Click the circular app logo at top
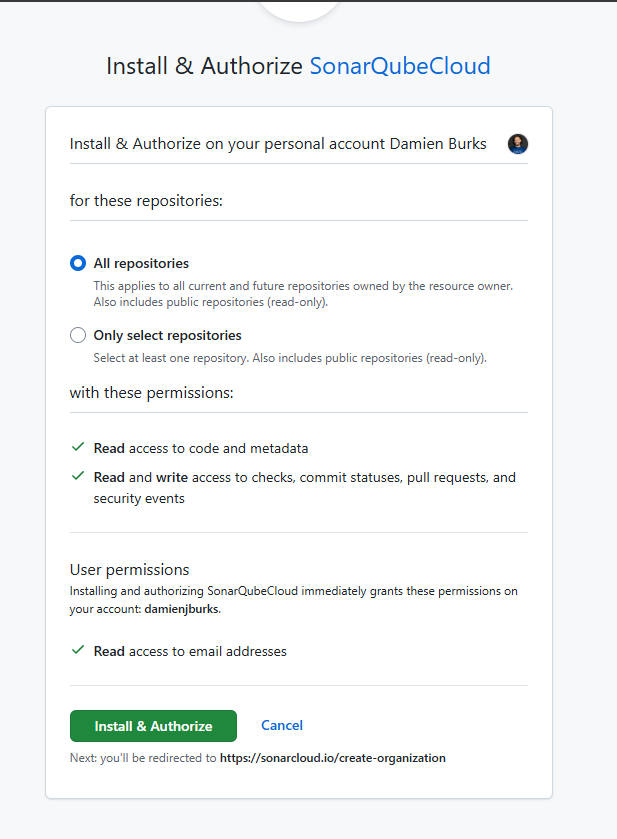Image resolution: width=617 pixels, height=839 pixels. [299, 8]
